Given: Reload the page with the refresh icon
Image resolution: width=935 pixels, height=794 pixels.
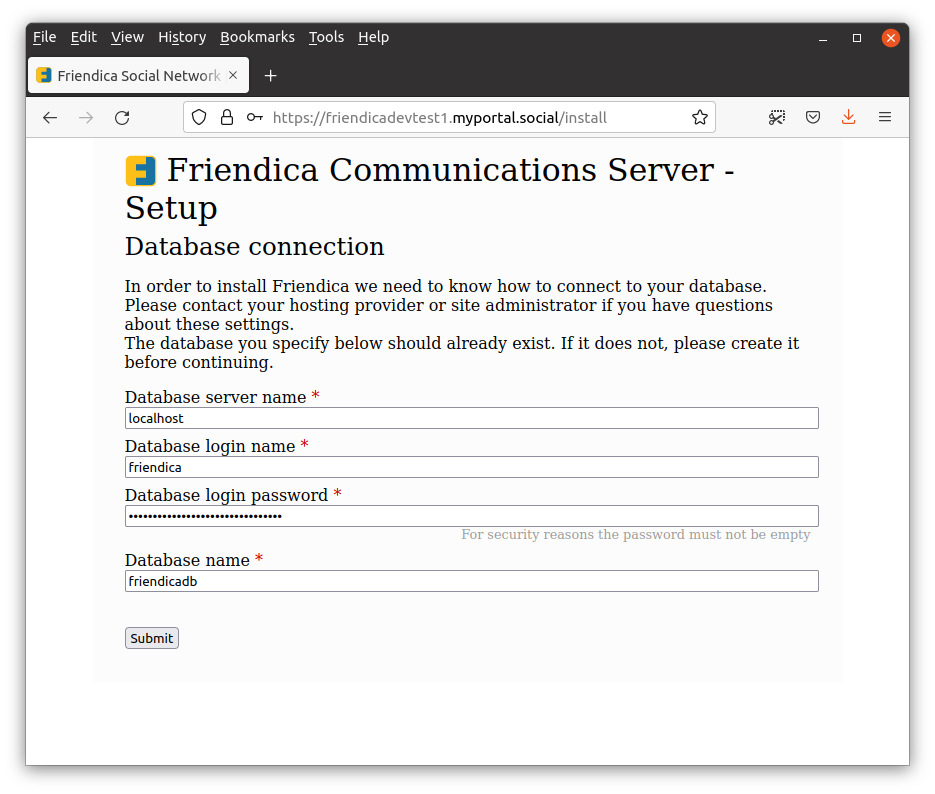Looking at the screenshot, I should click(x=122, y=118).
